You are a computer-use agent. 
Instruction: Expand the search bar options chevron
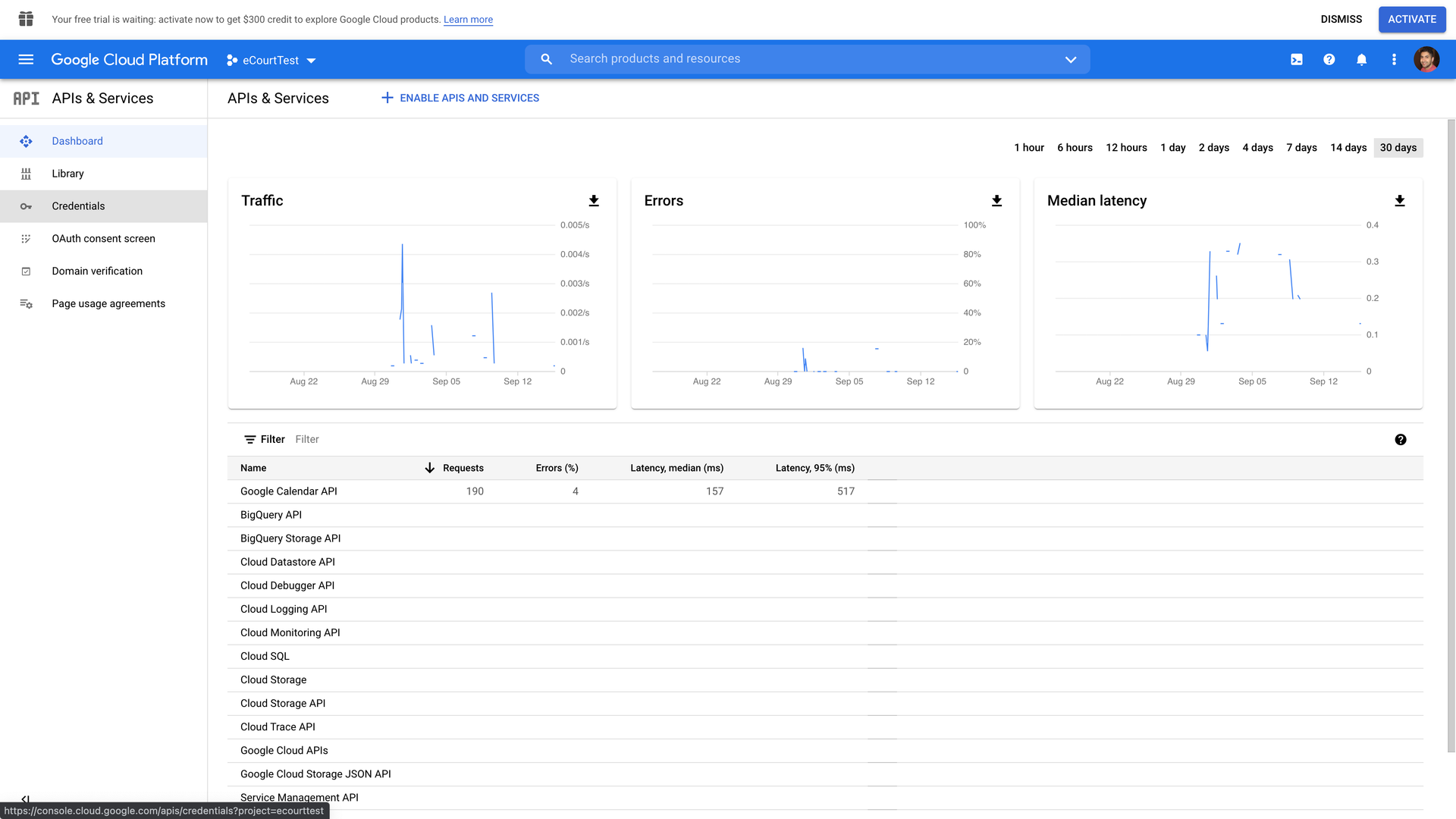(1071, 59)
